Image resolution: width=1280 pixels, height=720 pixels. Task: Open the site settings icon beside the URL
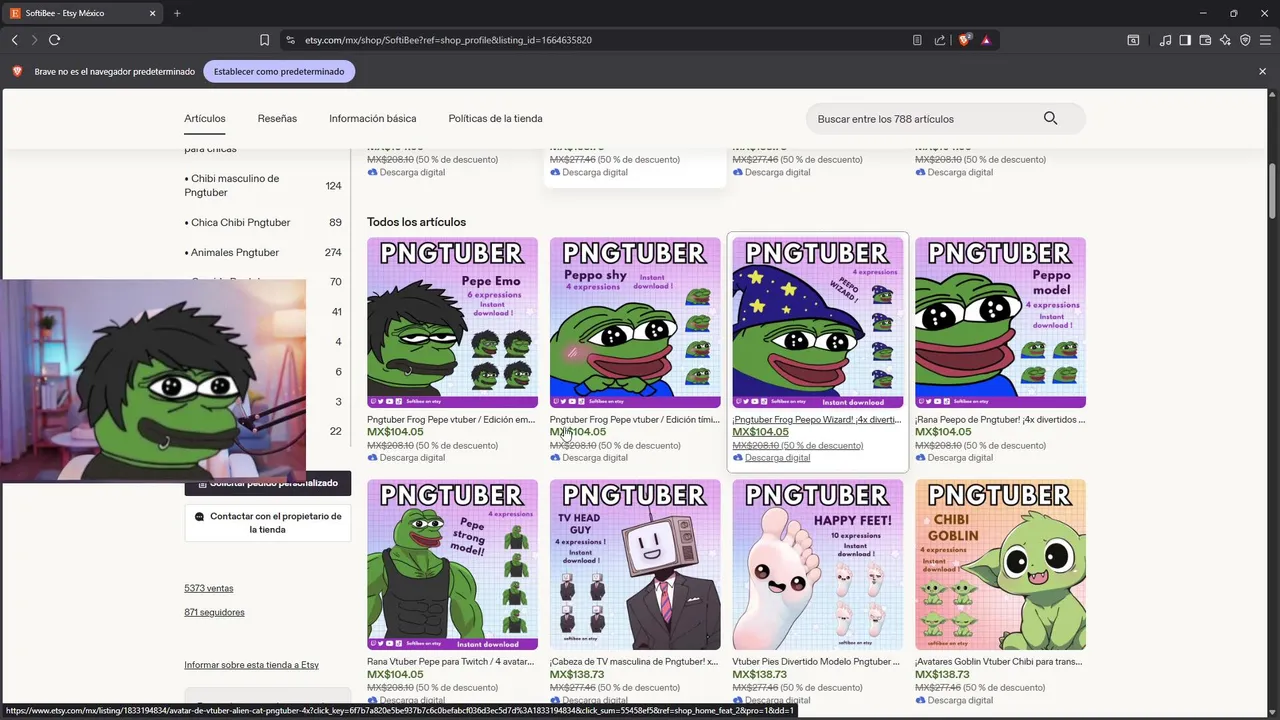coord(290,40)
